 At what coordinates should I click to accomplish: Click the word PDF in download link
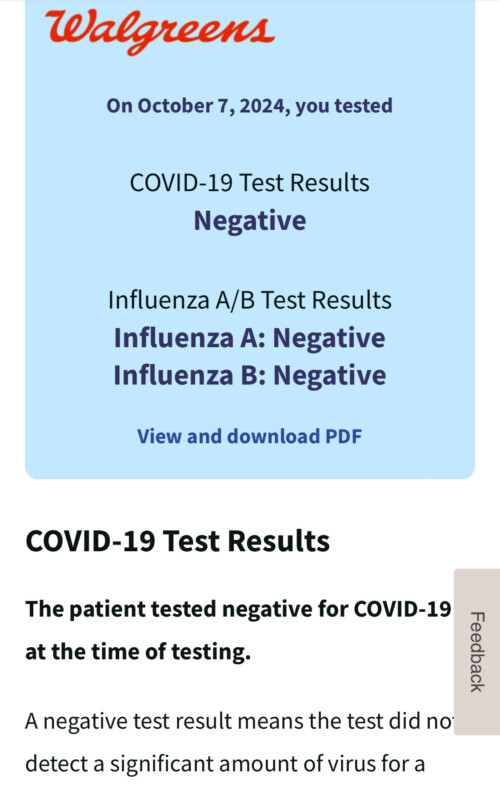[x=344, y=436]
